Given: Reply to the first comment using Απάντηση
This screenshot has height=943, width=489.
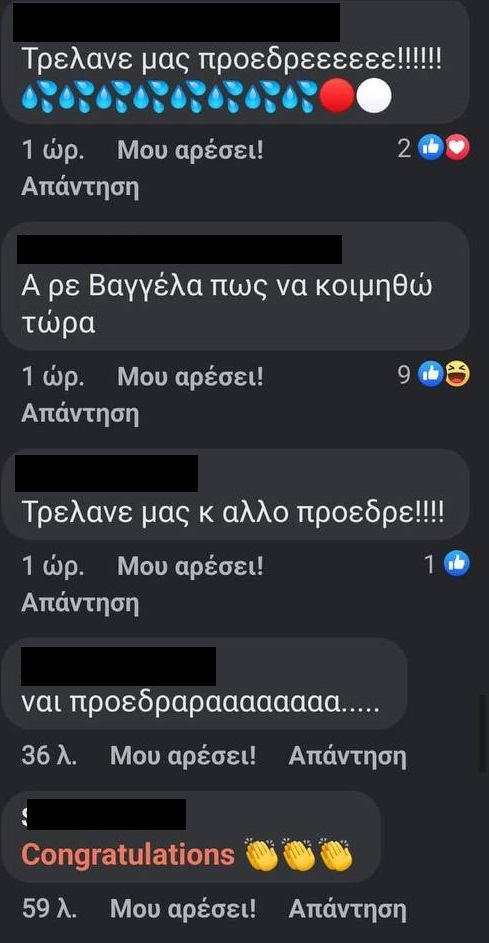Looking at the screenshot, I should pos(80,188).
